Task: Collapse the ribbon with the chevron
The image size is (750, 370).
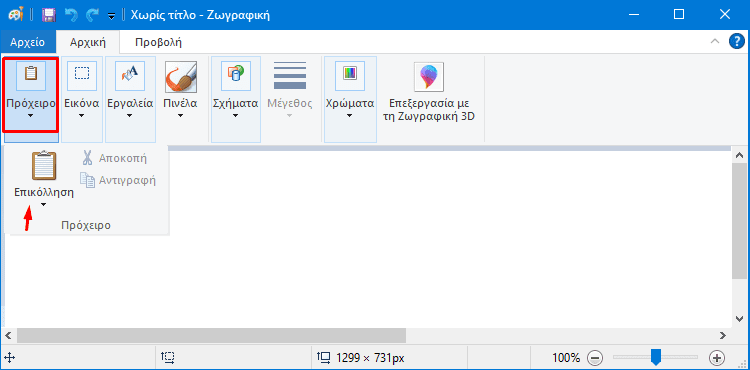Action: [715, 42]
